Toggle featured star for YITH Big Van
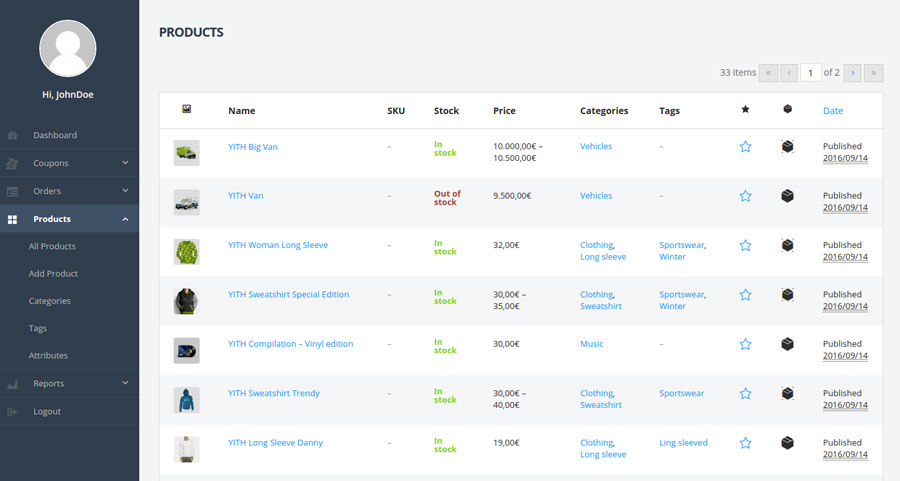Image resolution: width=900 pixels, height=481 pixels. pos(745,147)
